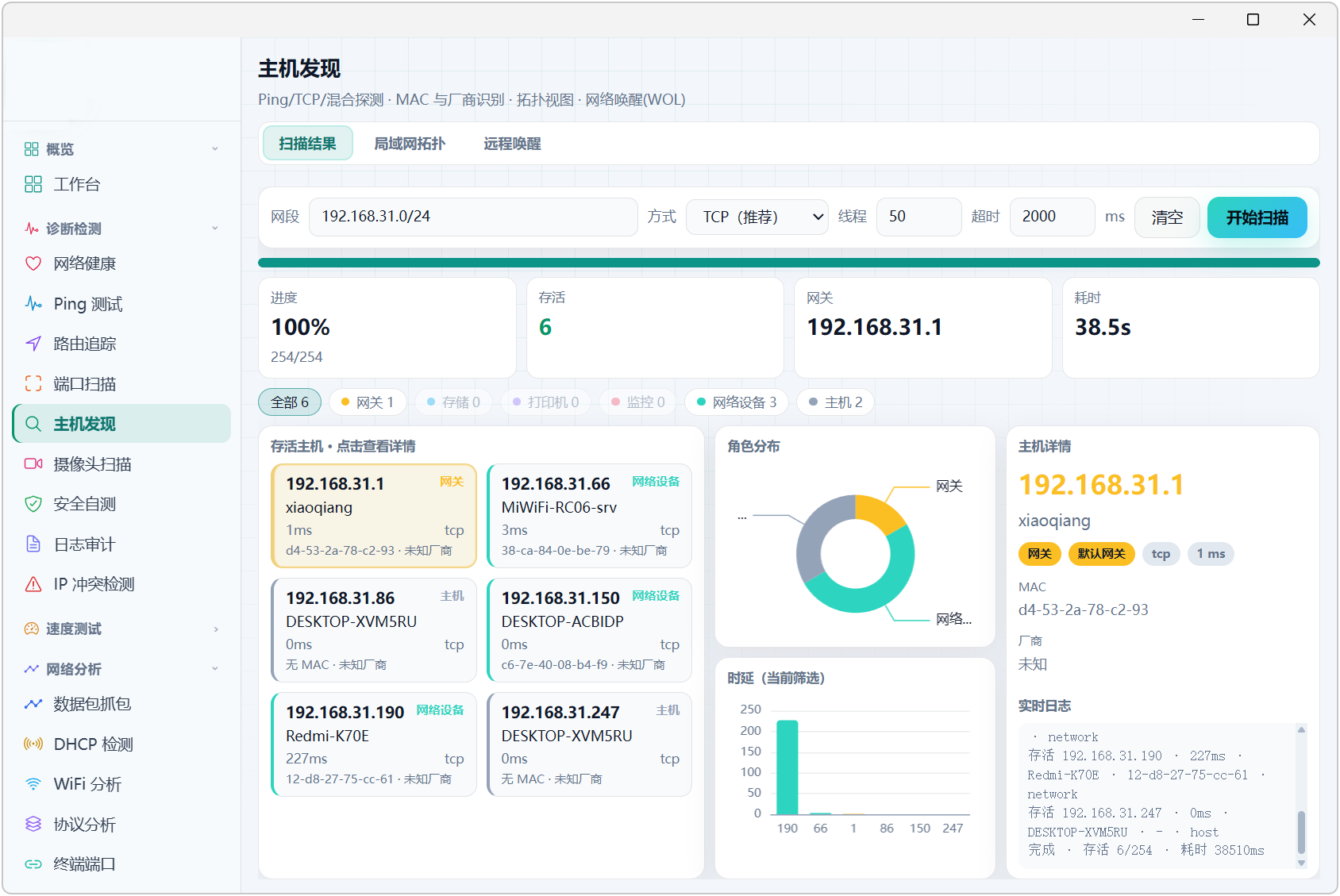Image resolution: width=1340 pixels, height=896 pixels.
Task: Select host card 192.168.31.1 xiaoqiang
Action: [x=374, y=516]
